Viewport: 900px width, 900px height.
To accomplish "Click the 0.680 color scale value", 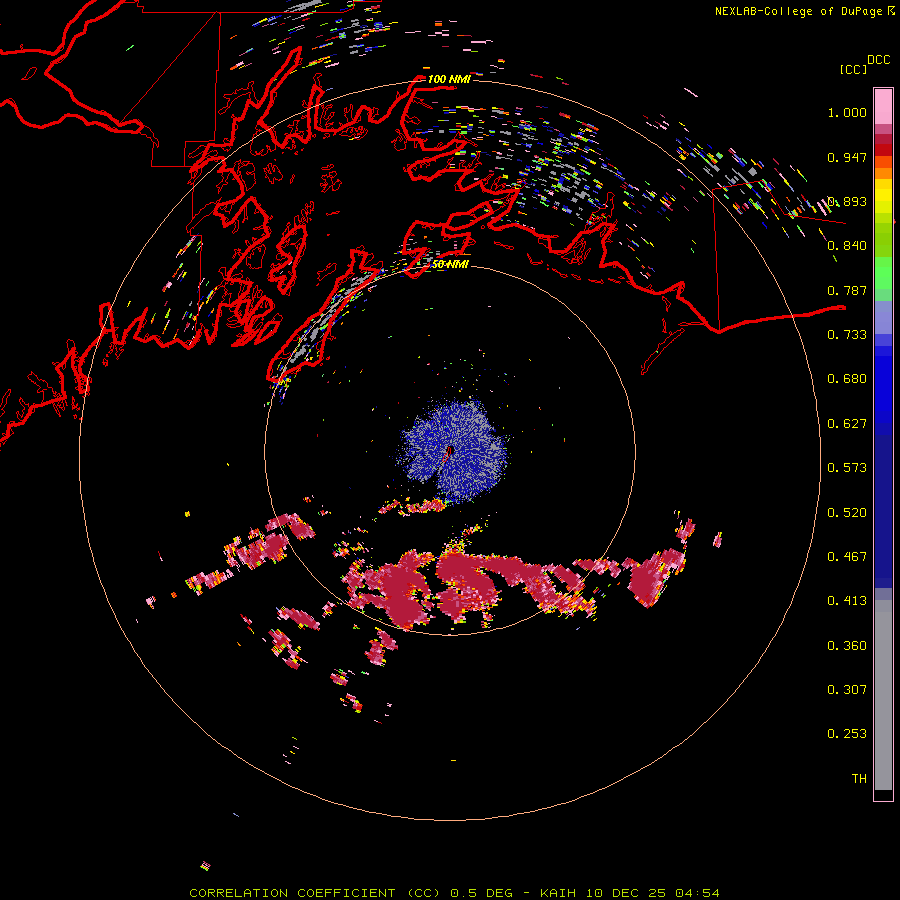I will (x=847, y=379).
